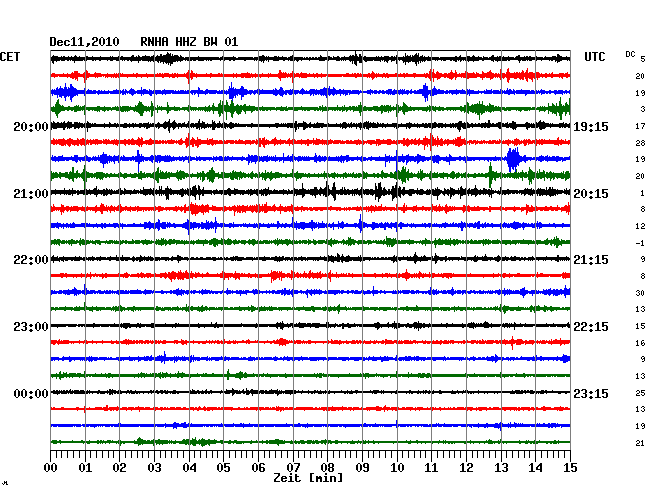Select the 22:00 CET time label
The height and width of the screenshot is (494, 650).
tap(31, 260)
